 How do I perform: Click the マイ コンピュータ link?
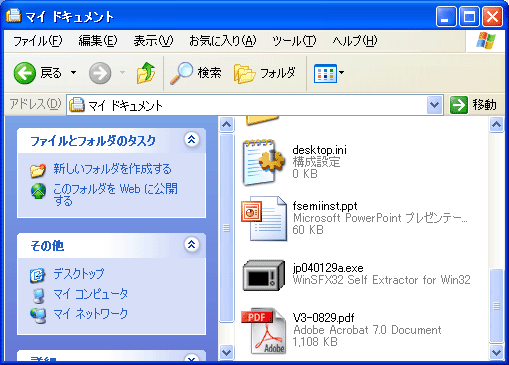[90, 294]
